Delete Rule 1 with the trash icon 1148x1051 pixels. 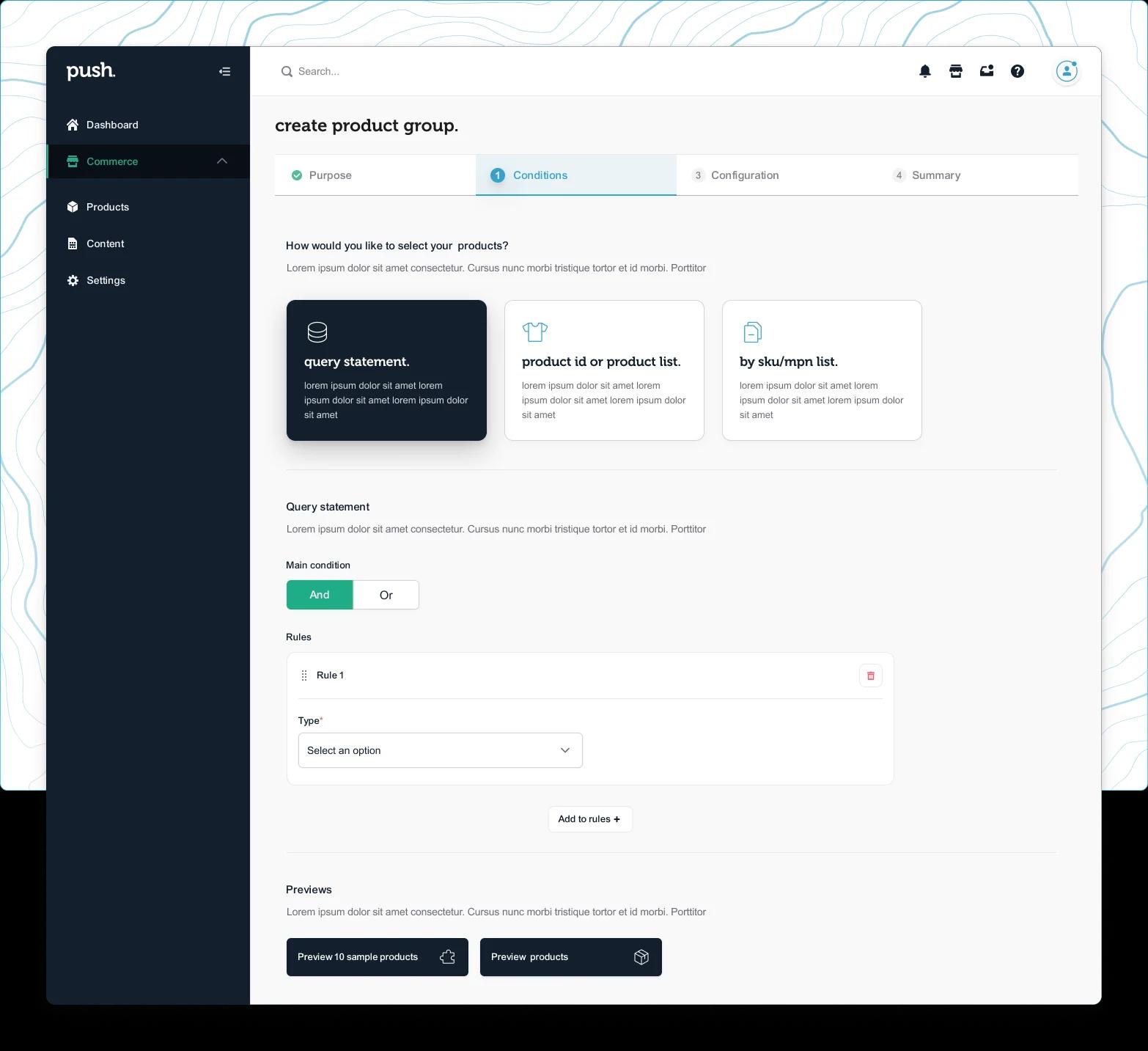(x=871, y=675)
